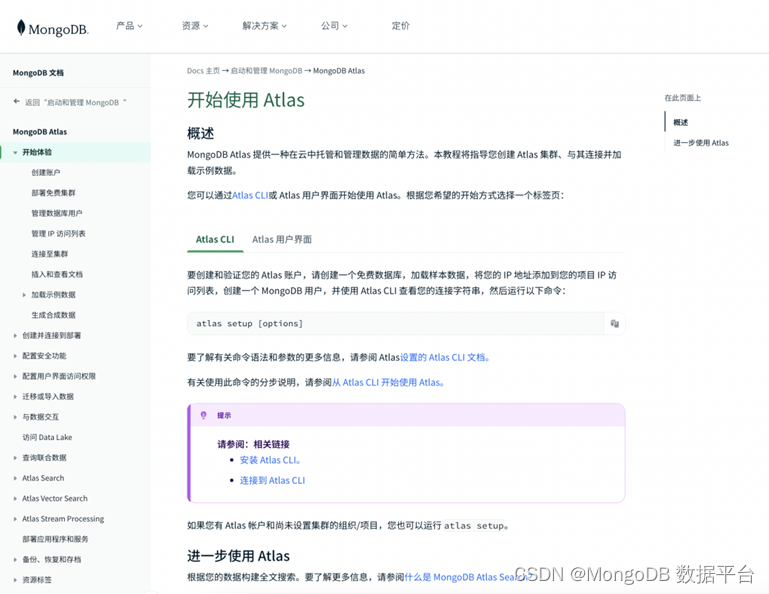Open 从 Atlas CLI 开始使用 Atlas link

[388, 383]
